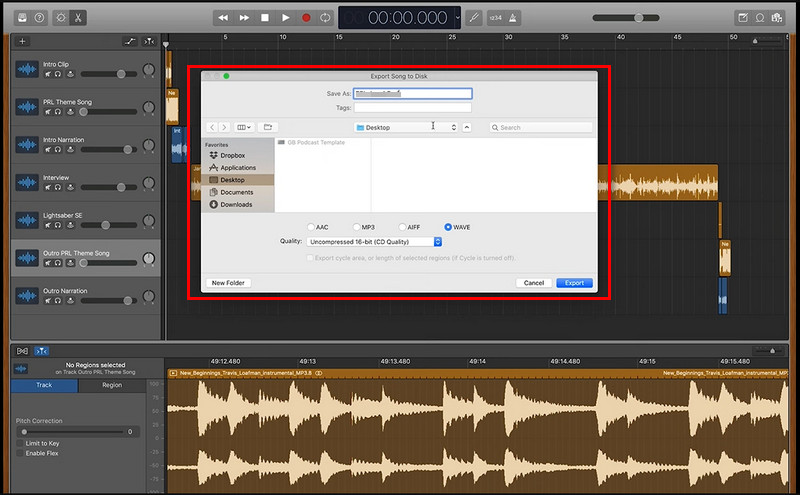Solo the Lightsaber SE track
Screen dimensions: 800x495
[x=58, y=225]
